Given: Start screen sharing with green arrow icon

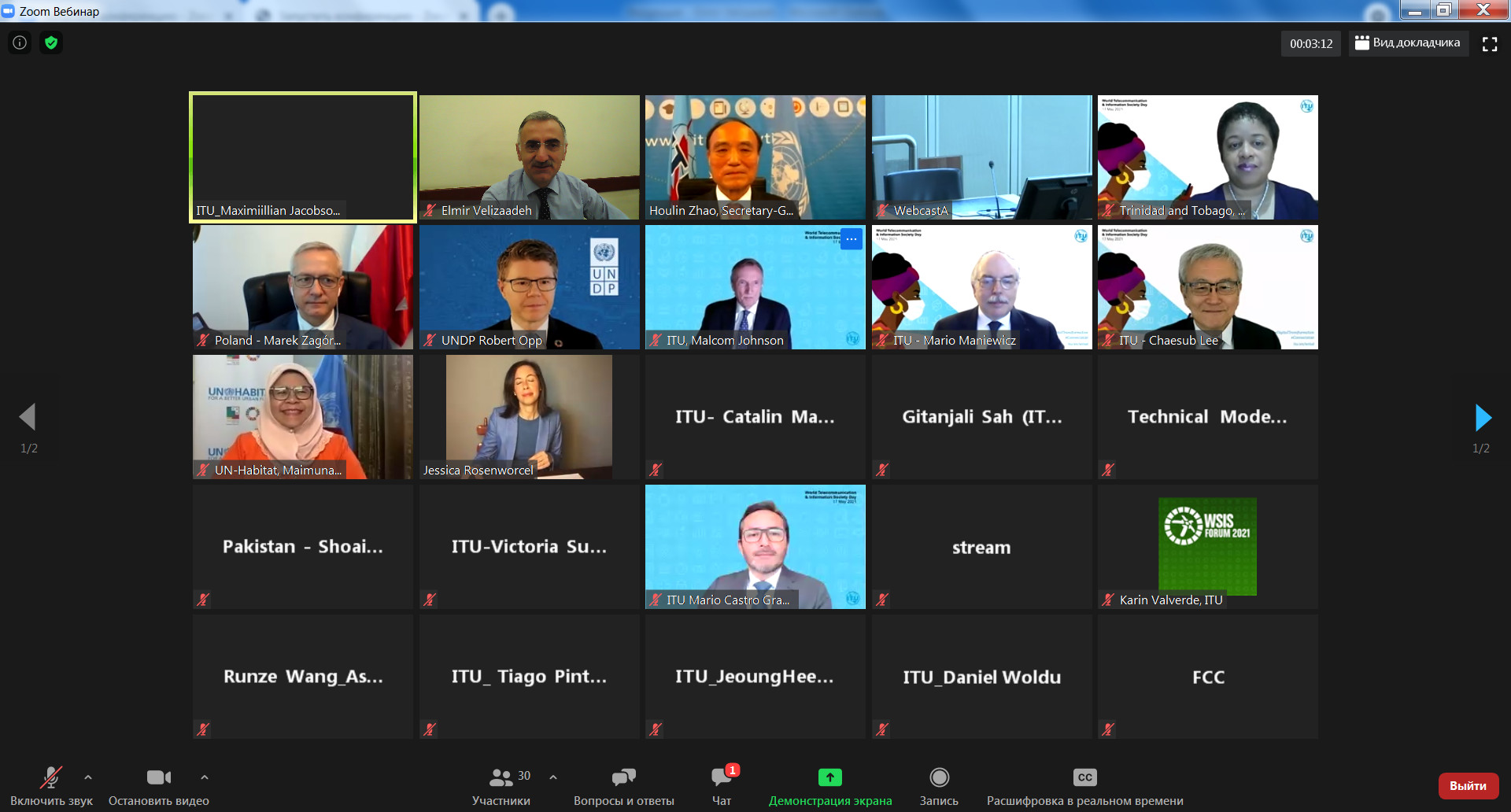Looking at the screenshot, I should point(830,786).
